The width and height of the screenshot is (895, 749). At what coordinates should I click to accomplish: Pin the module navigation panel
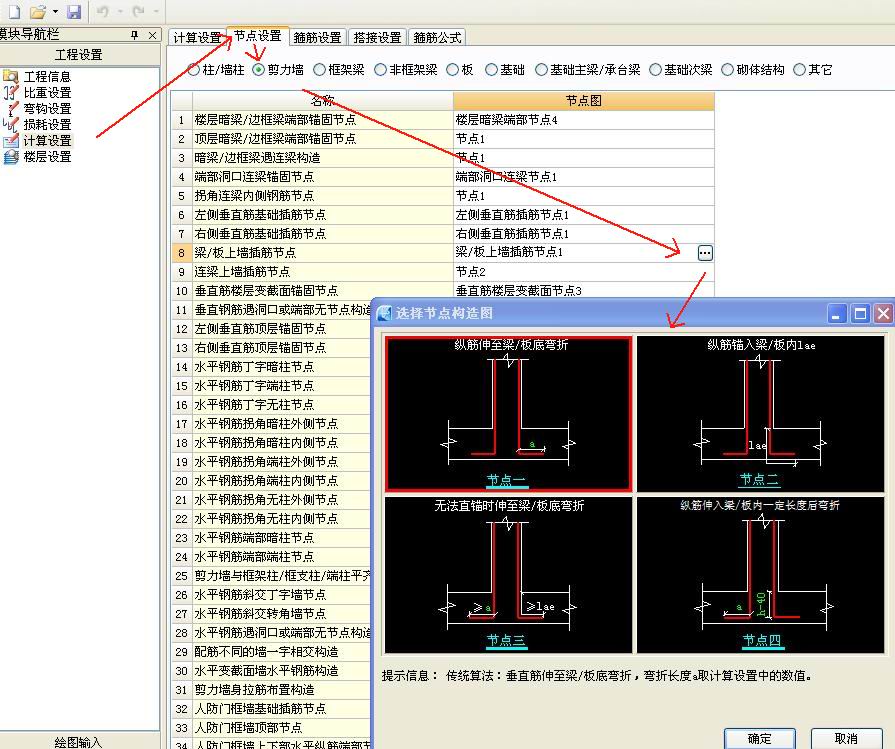click(135, 35)
